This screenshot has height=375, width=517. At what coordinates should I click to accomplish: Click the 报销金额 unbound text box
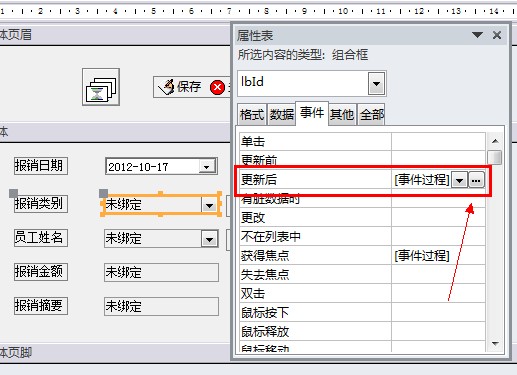tap(161, 272)
